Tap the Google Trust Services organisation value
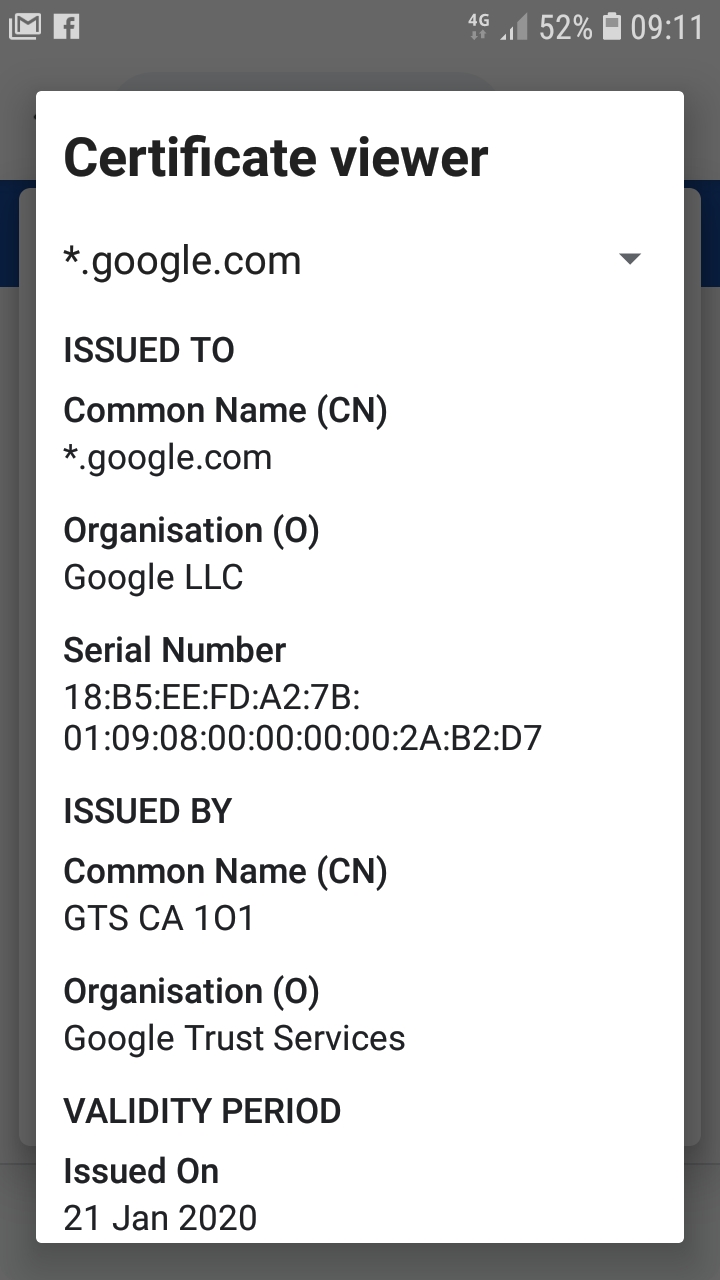720x1280 pixels. point(235,1038)
